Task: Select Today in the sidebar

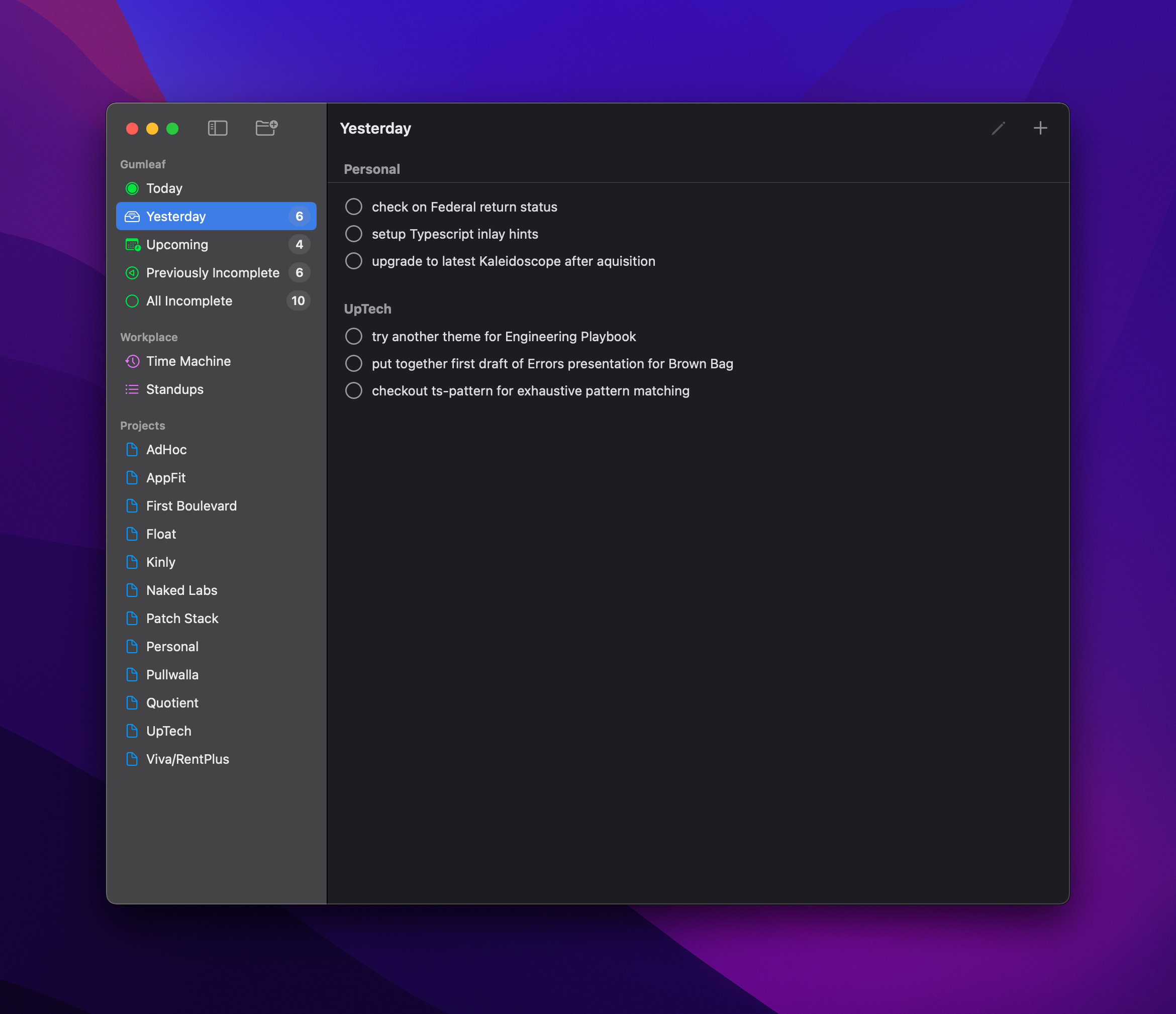Action: (x=164, y=188)
